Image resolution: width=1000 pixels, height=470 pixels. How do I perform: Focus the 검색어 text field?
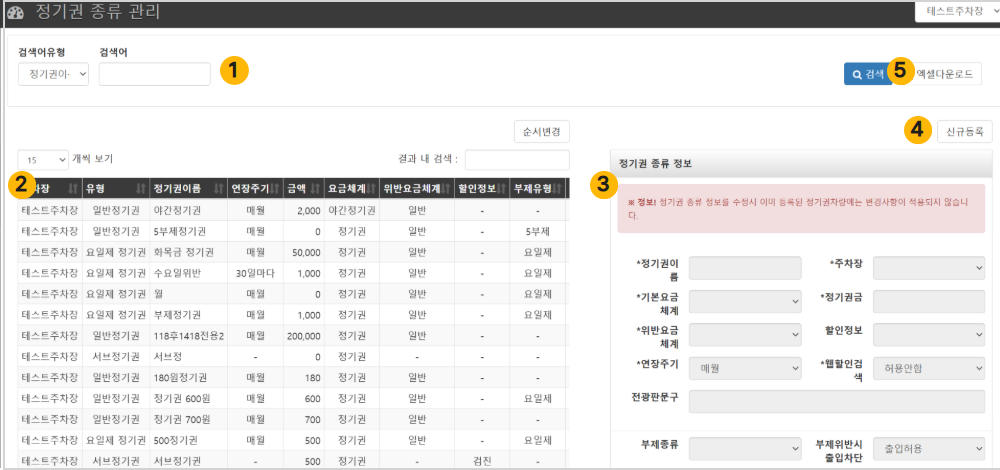(x=155, y=75)
